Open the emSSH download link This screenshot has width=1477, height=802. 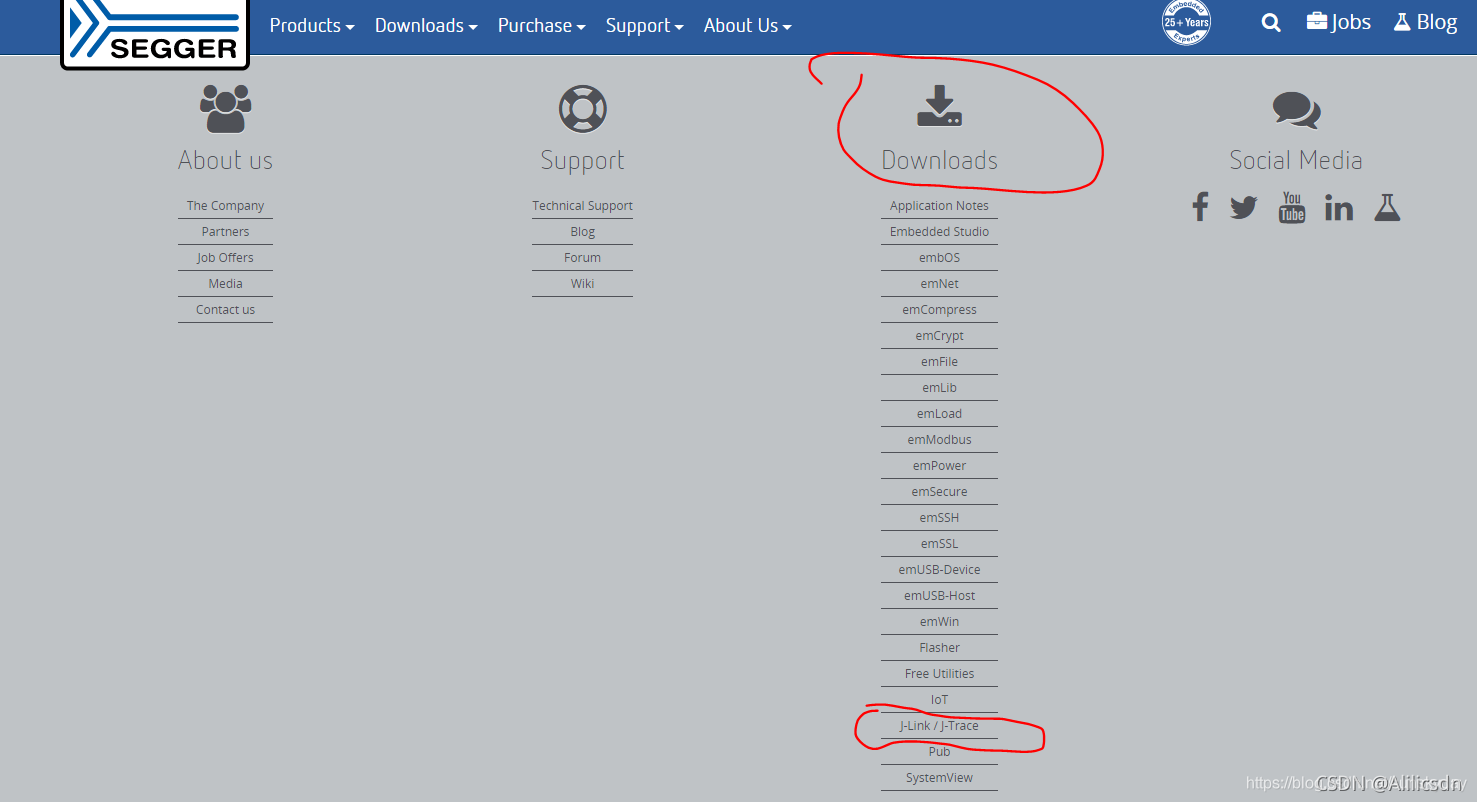pos(939,518)
